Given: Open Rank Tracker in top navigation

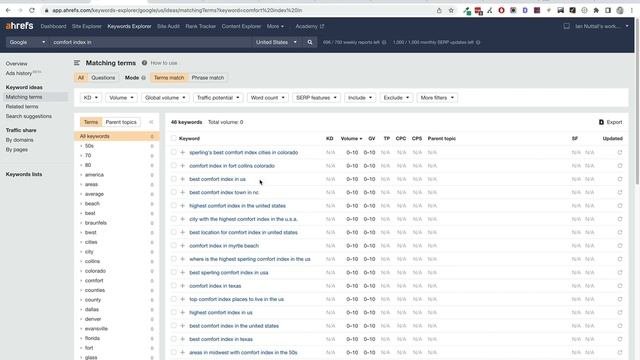Looking at the screenshot, I should point(200,26).
